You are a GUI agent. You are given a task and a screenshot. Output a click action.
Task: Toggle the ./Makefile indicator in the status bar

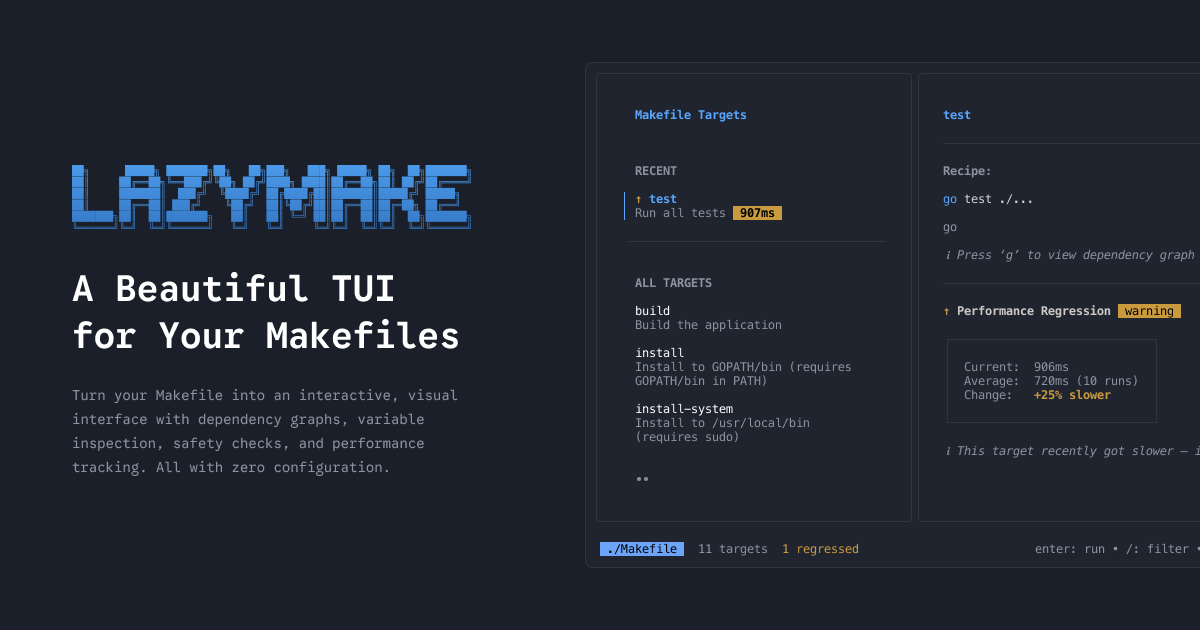641,548
